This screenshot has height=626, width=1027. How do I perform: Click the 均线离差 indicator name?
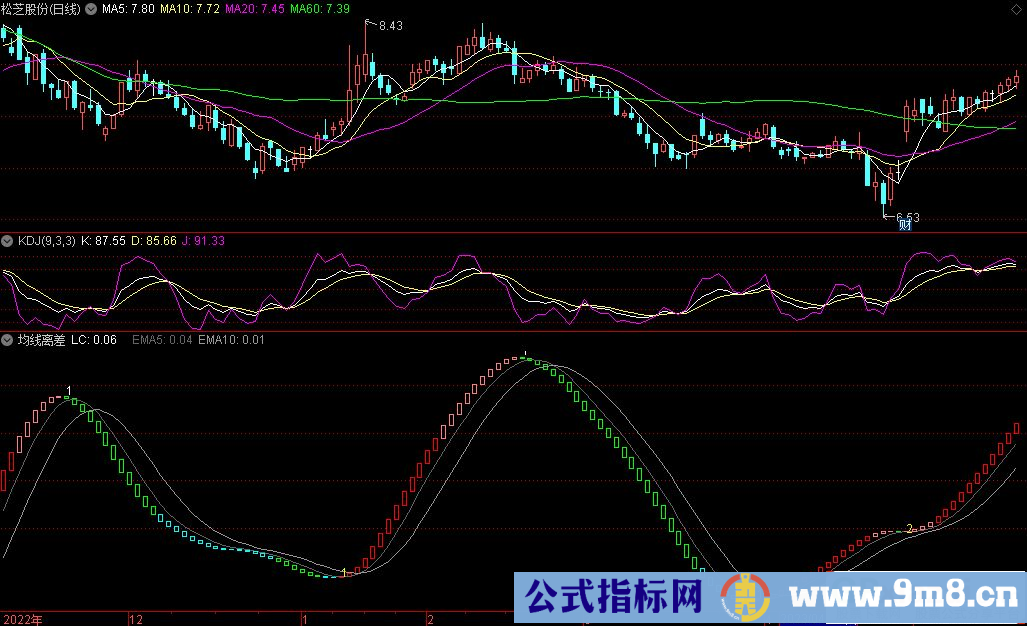pyautogui.click(x=41, y=340)
